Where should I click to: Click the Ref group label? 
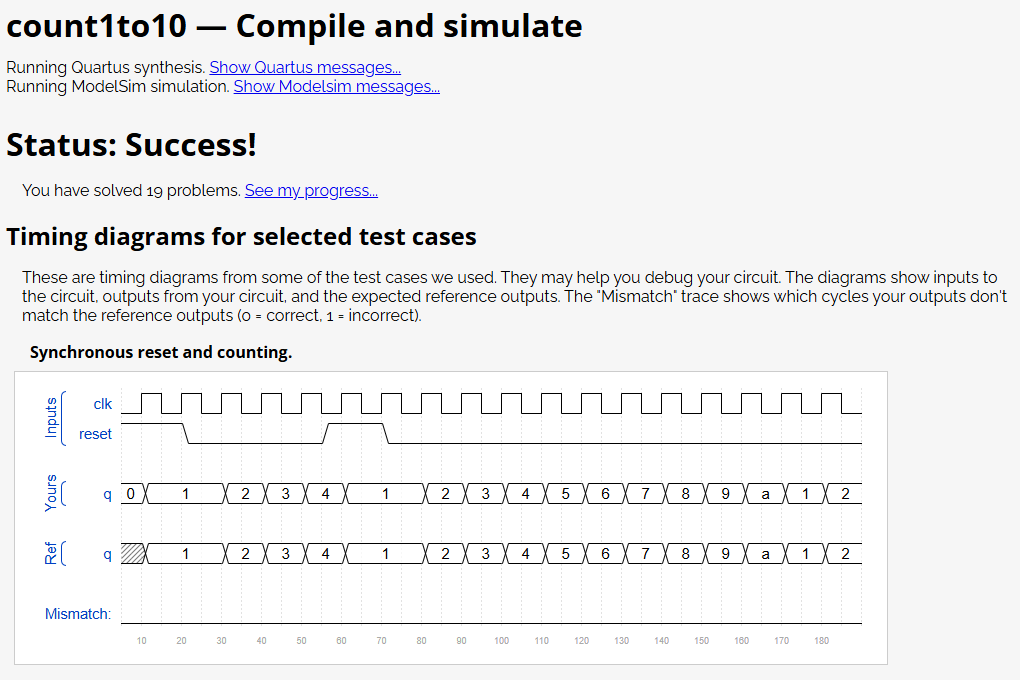[51, 553]
